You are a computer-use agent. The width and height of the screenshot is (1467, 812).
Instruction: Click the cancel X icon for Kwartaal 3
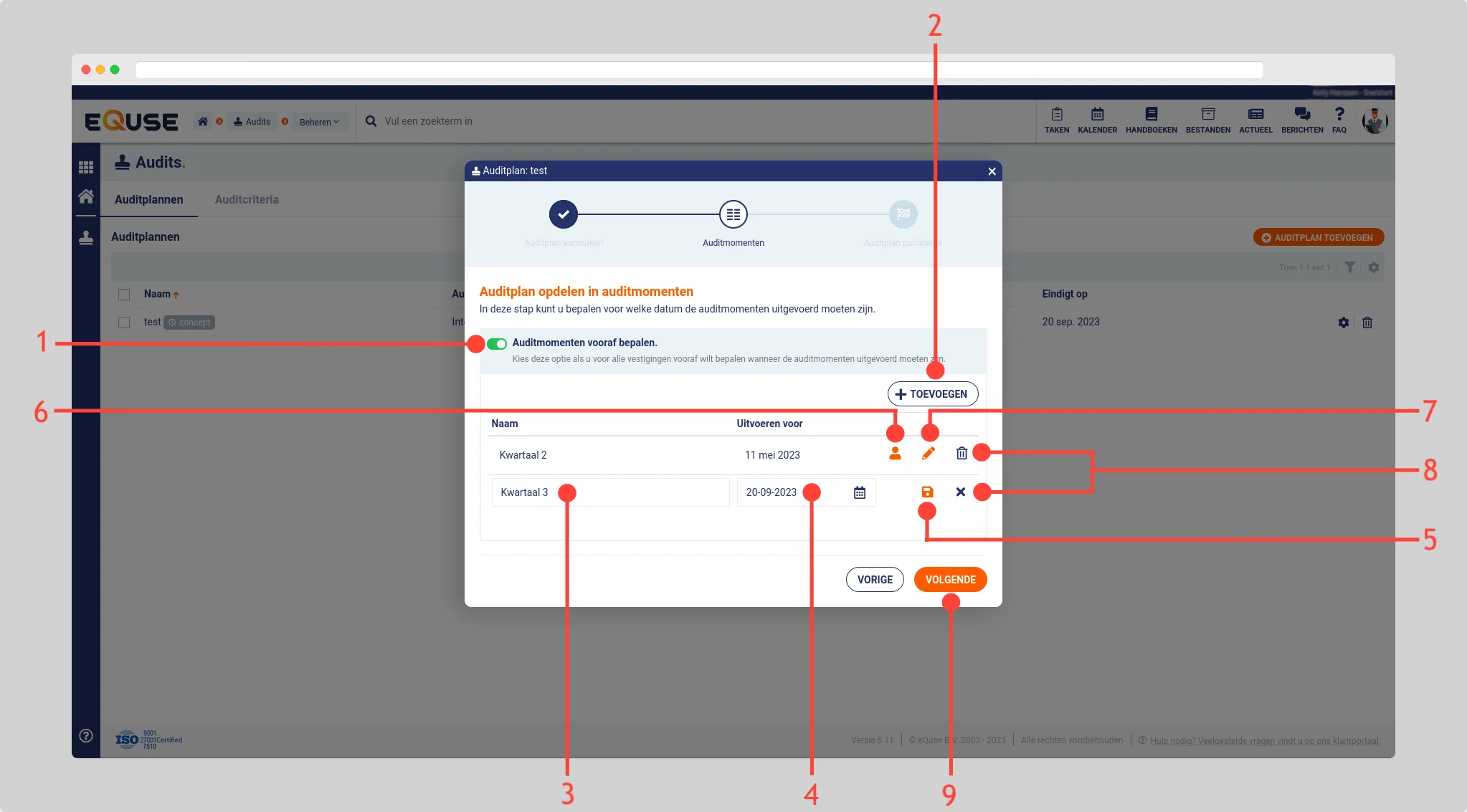click(961, 492)
